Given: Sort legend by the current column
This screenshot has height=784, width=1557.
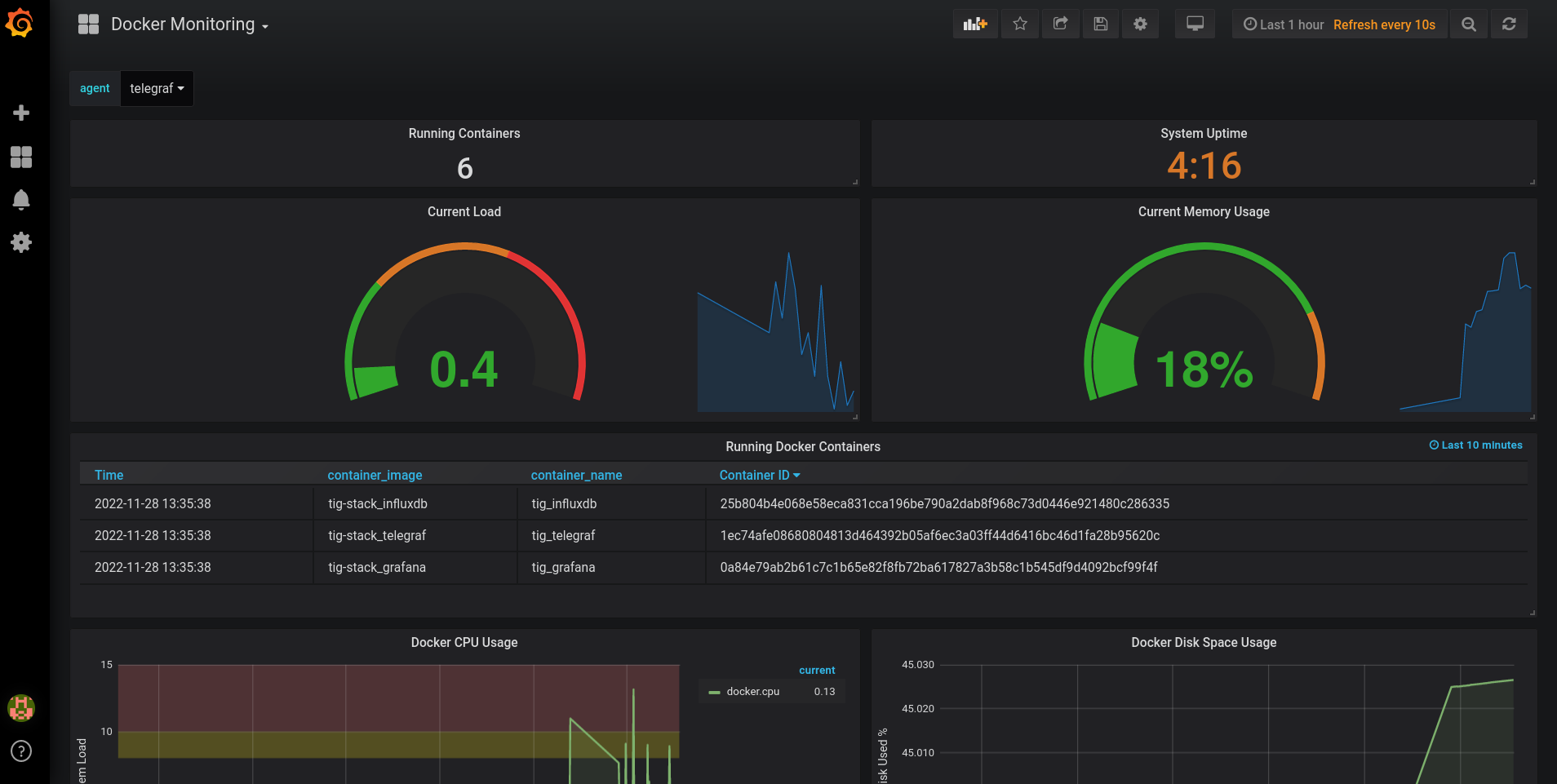Looking at the screenshot, I should 817,670.
